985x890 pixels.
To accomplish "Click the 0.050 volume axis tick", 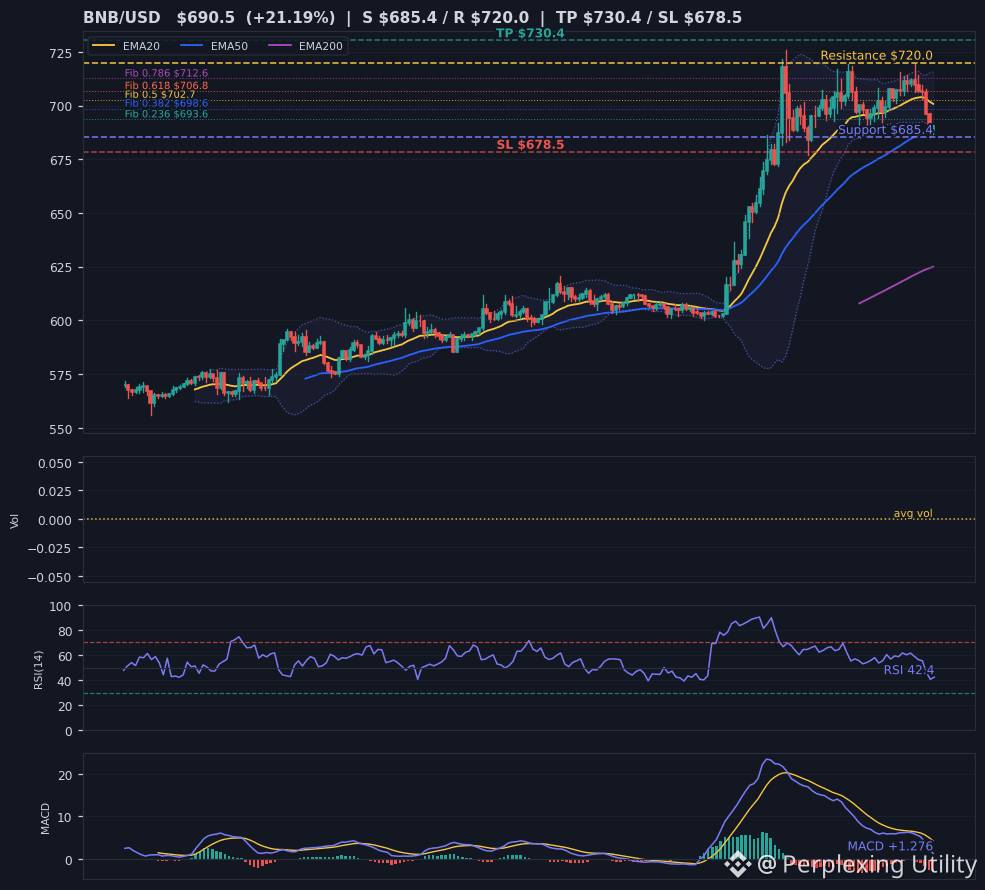I will pyautogui.click(x=55, y=464).
